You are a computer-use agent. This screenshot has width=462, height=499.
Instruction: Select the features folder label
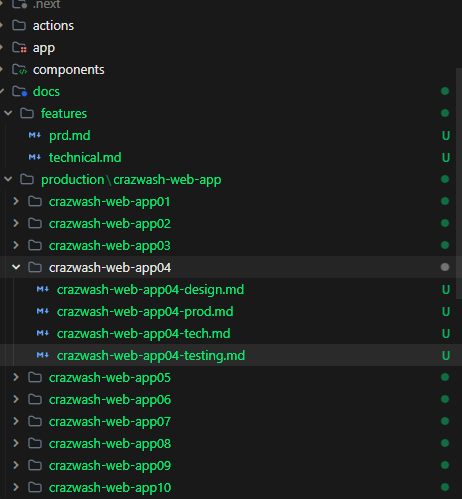64,114
